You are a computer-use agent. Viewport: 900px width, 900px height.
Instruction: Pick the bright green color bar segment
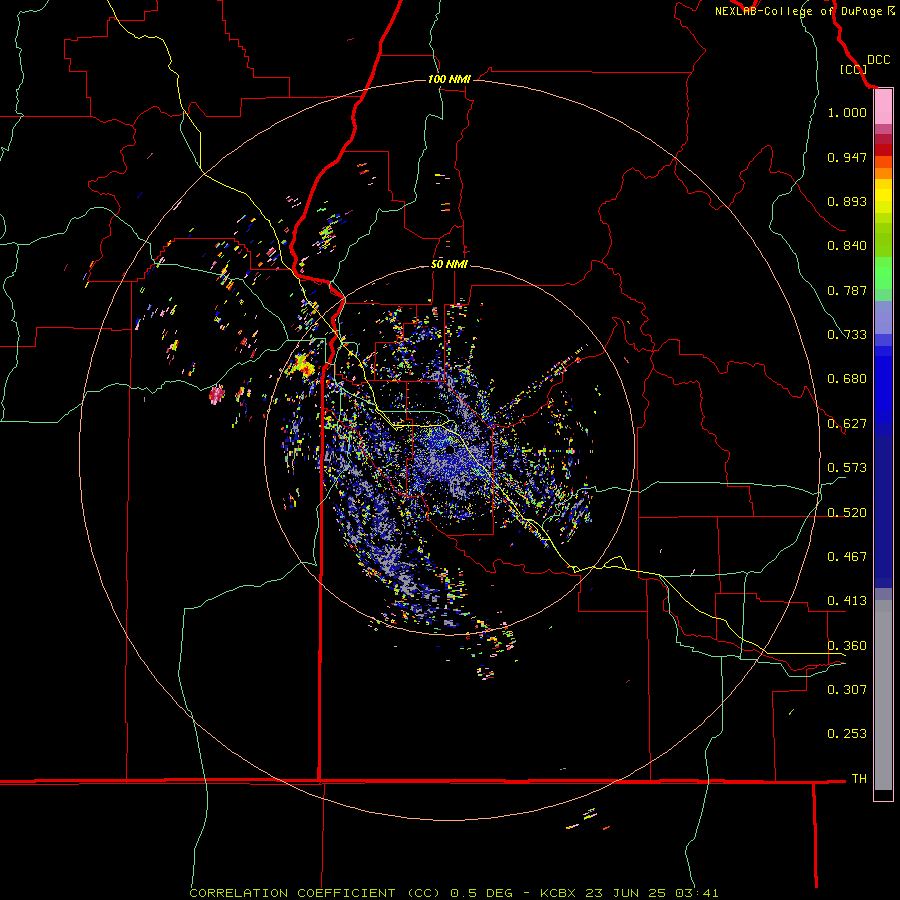(x=883, y=273)
